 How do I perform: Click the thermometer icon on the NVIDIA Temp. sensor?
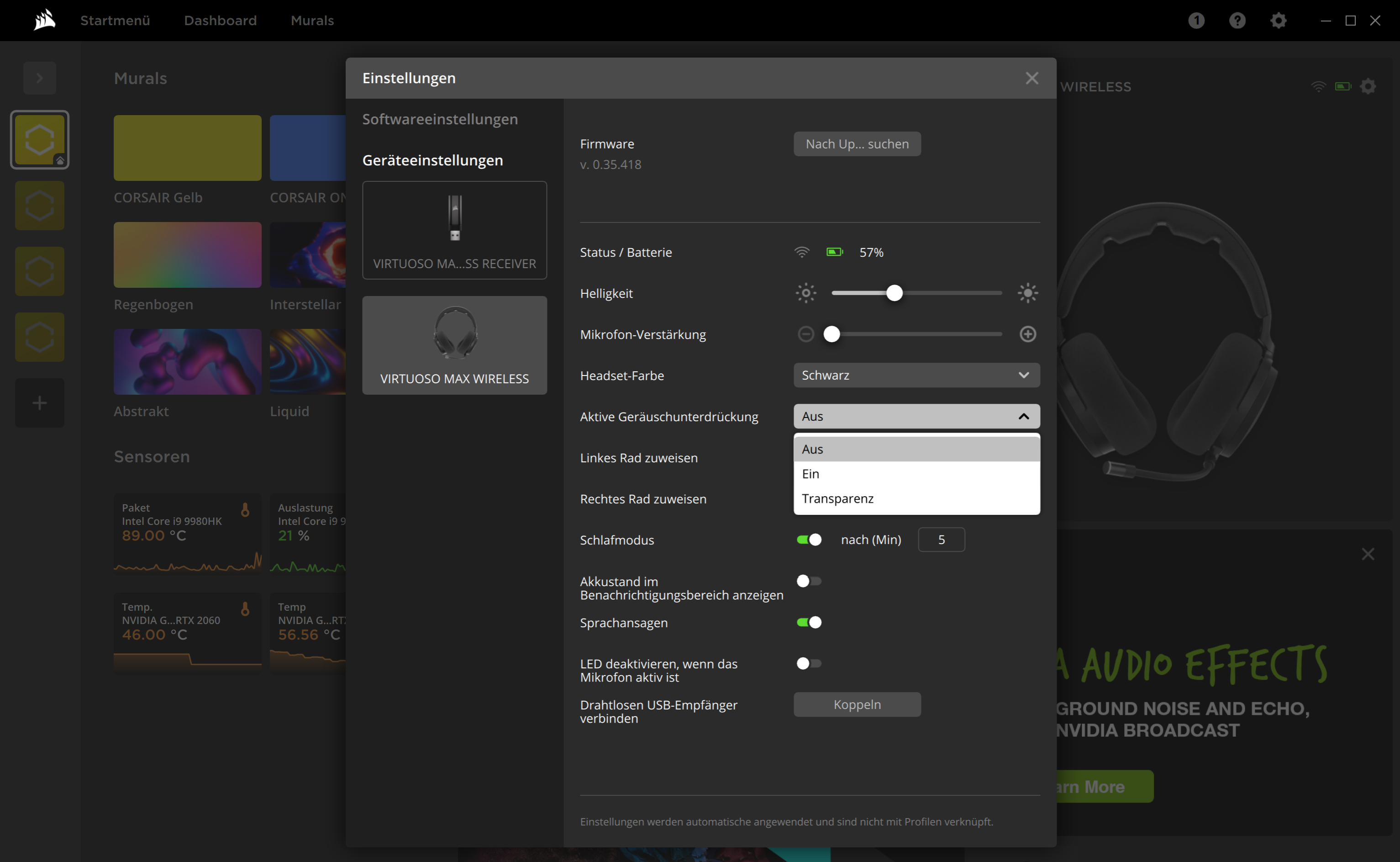tap(245, 609)
